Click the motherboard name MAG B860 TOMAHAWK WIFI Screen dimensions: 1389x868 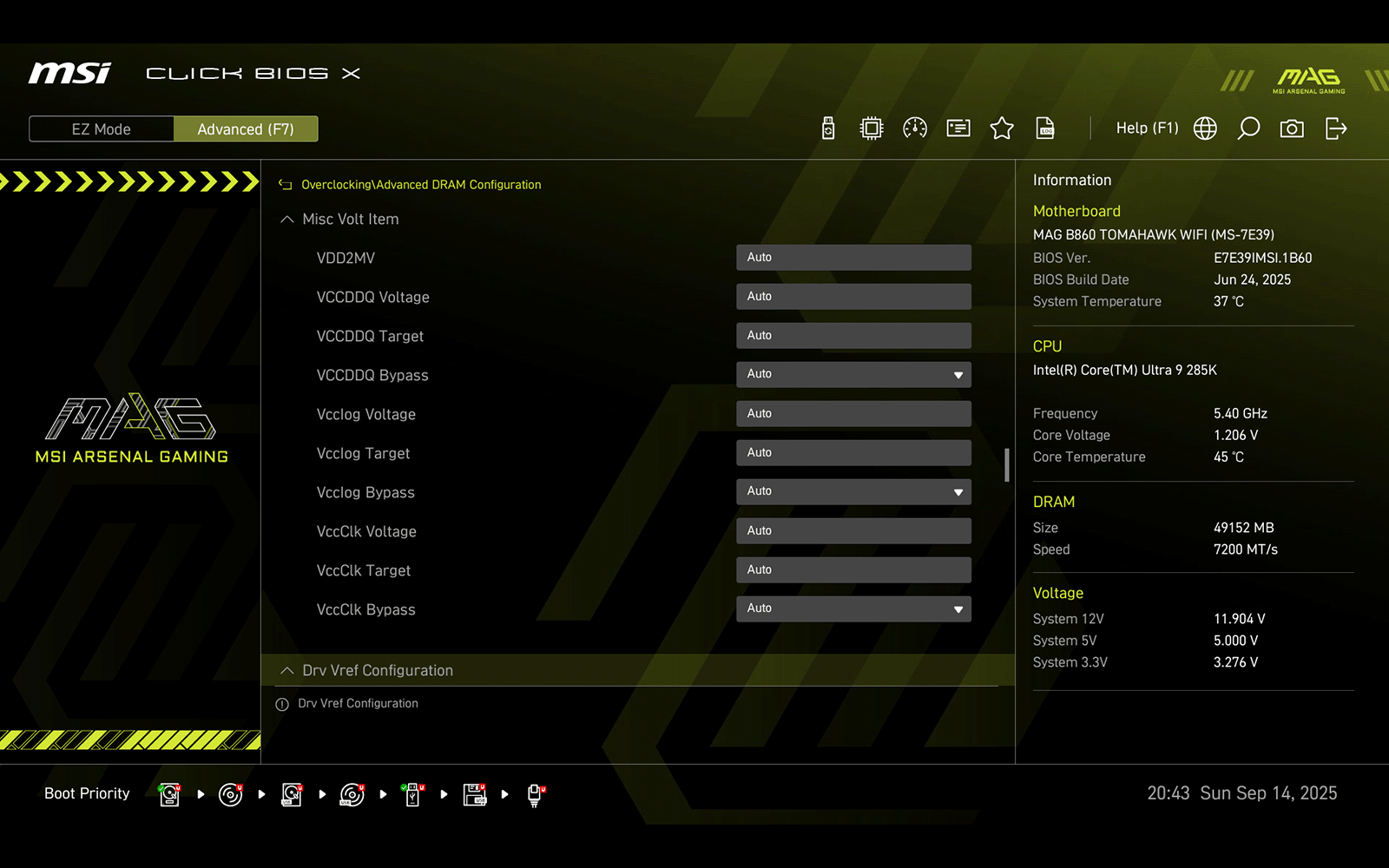(1154, 234)
